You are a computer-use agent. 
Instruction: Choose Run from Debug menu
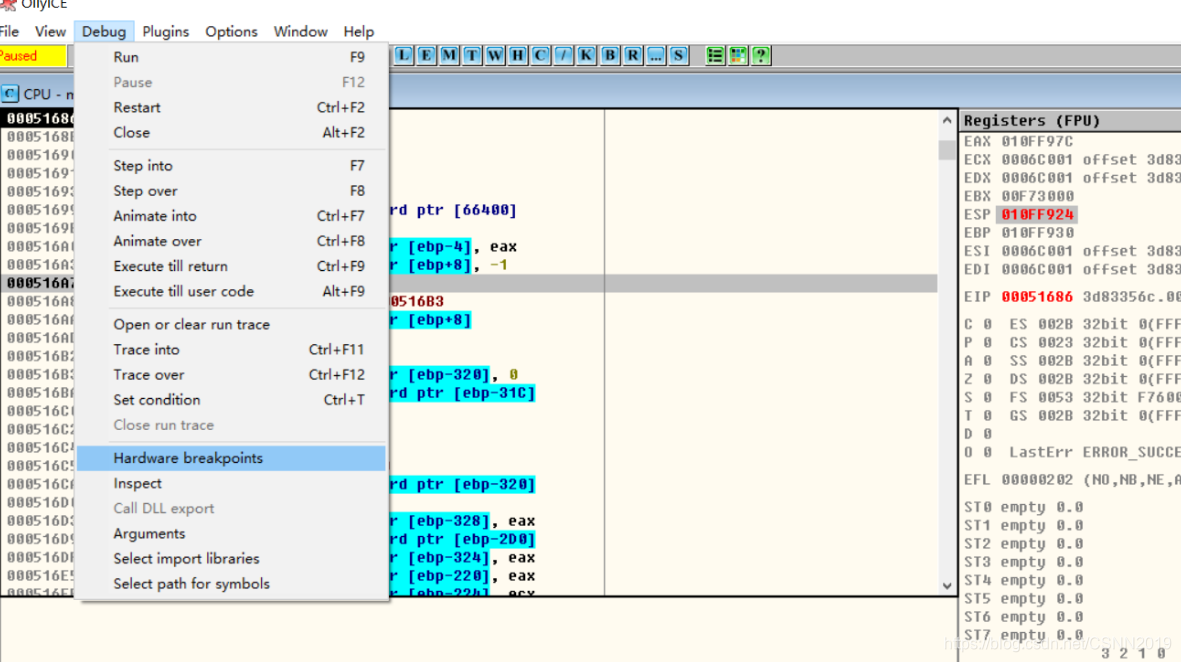click(x=231, y=57)
